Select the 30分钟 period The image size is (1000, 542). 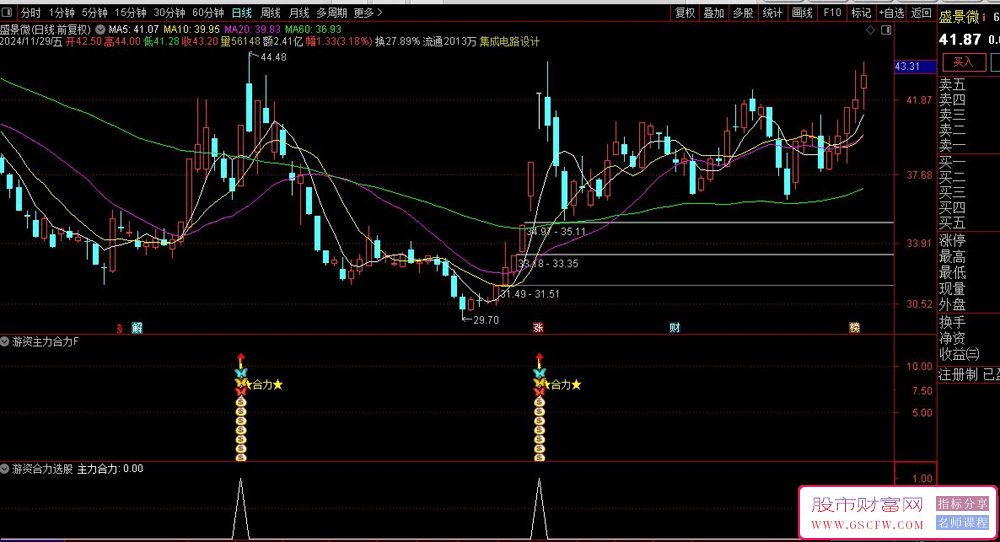170,13
